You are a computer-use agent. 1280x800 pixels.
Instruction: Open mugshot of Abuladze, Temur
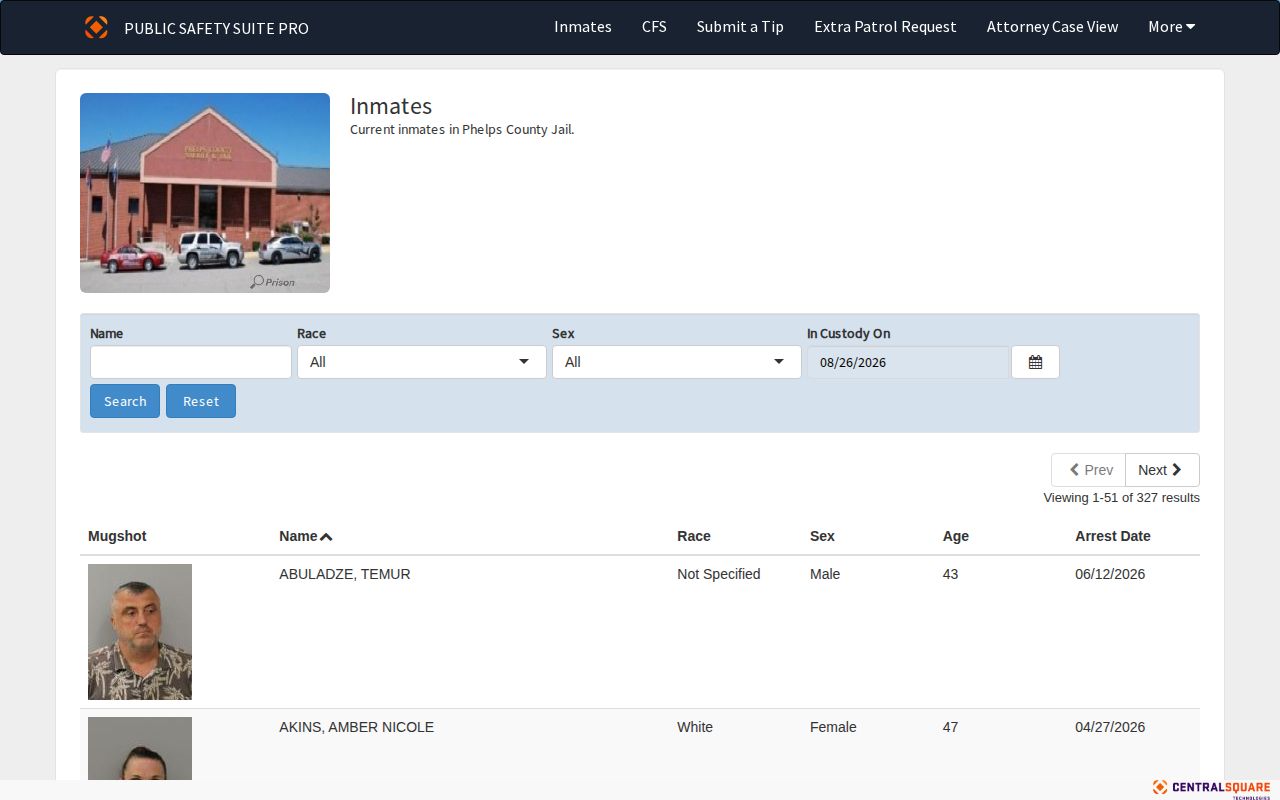pos(140,632)
